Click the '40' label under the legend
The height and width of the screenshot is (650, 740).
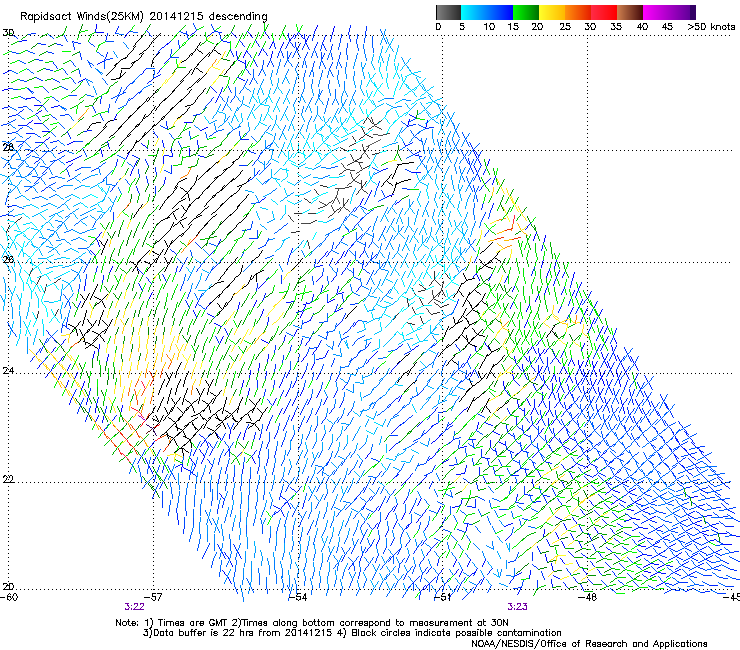pos(642,27)
